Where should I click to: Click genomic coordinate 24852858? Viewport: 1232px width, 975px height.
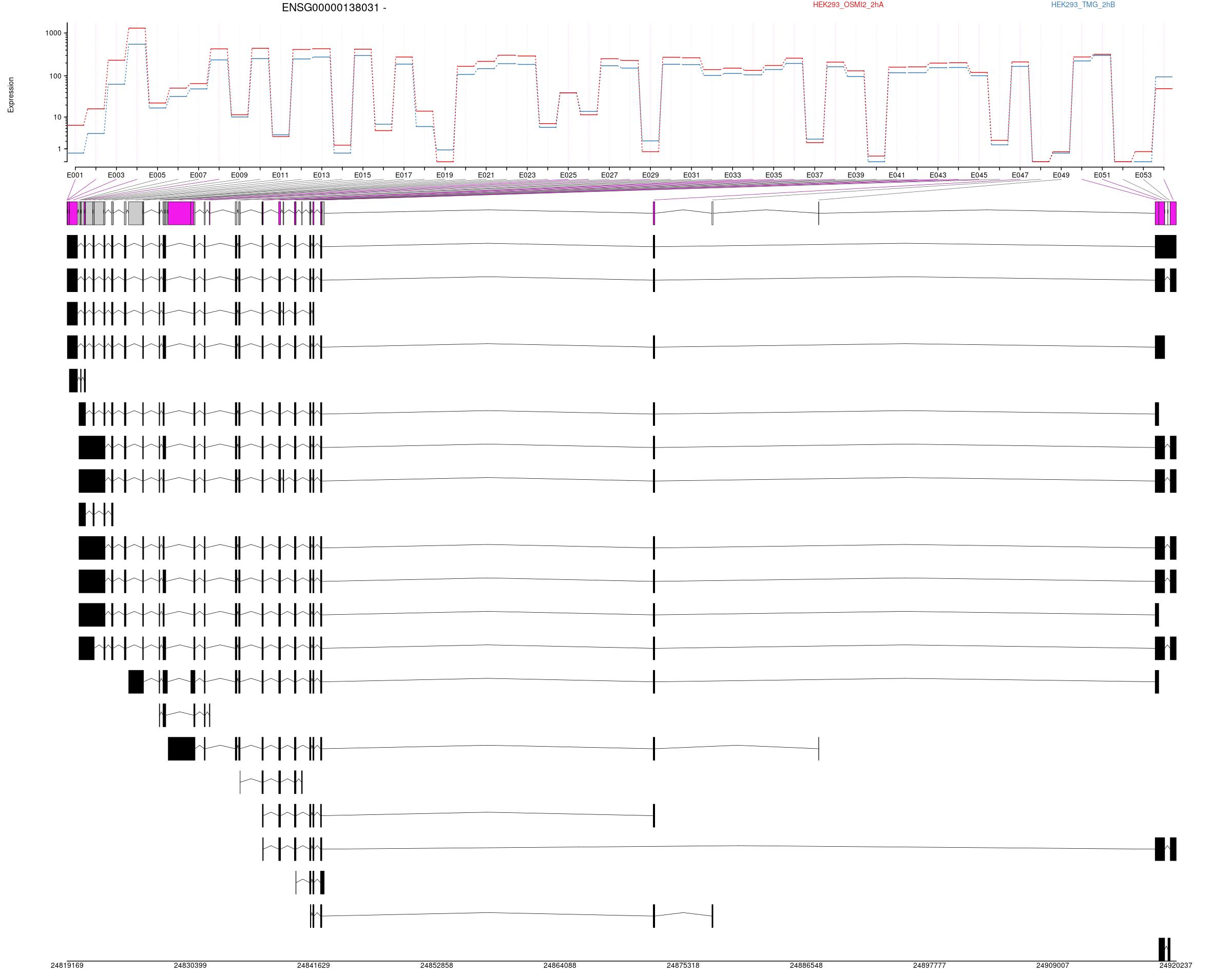point(437,965)
